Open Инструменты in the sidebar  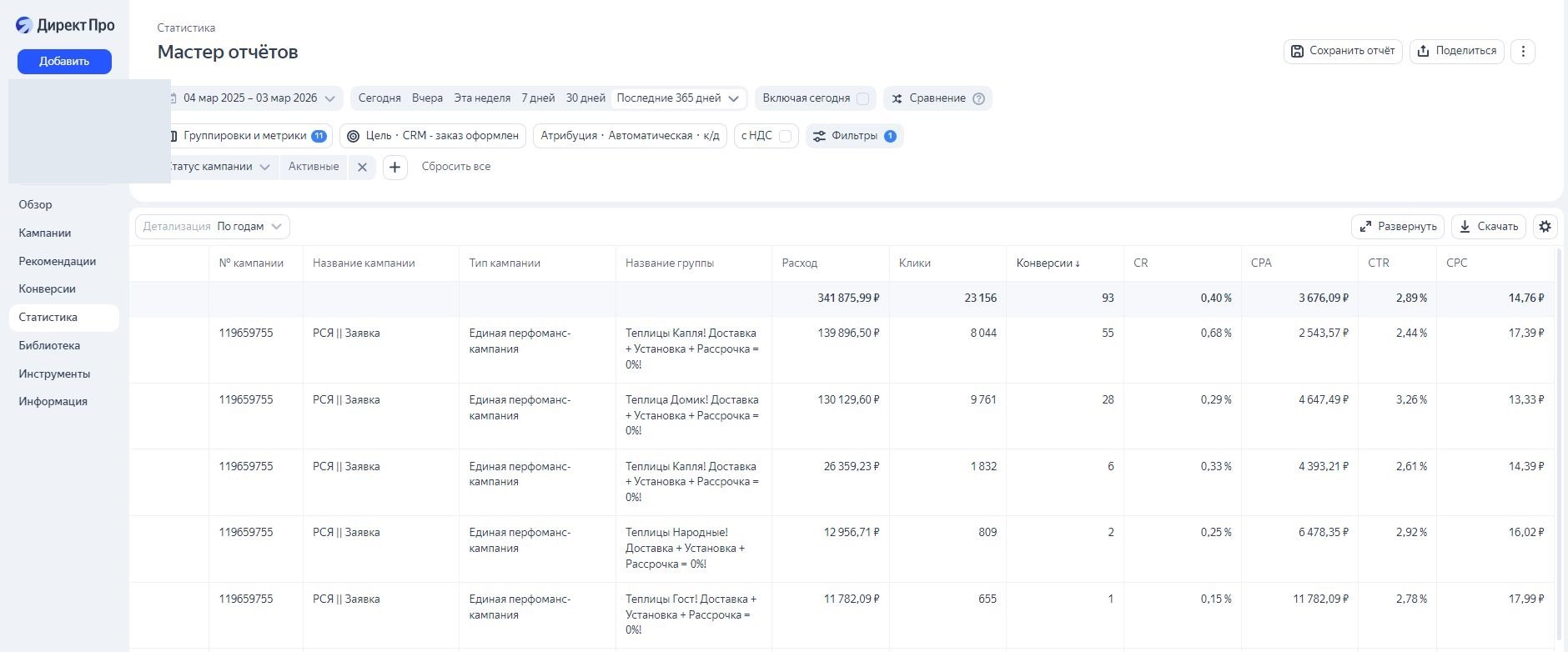(x=54, y=374)
